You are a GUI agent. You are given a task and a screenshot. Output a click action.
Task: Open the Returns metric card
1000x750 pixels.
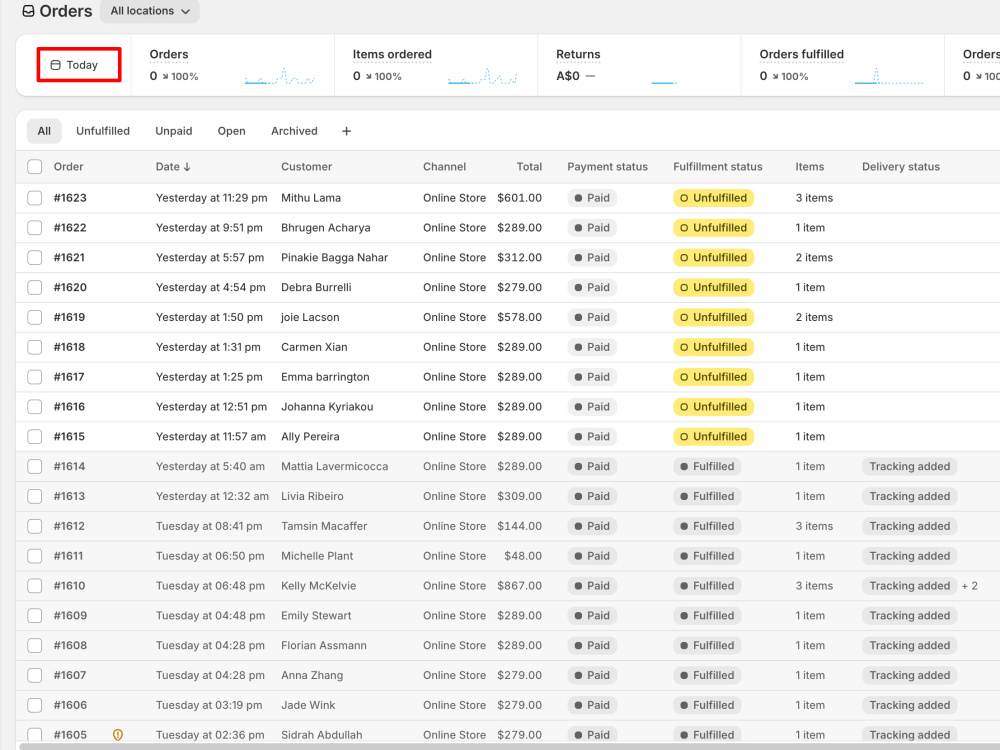point(639,65)
